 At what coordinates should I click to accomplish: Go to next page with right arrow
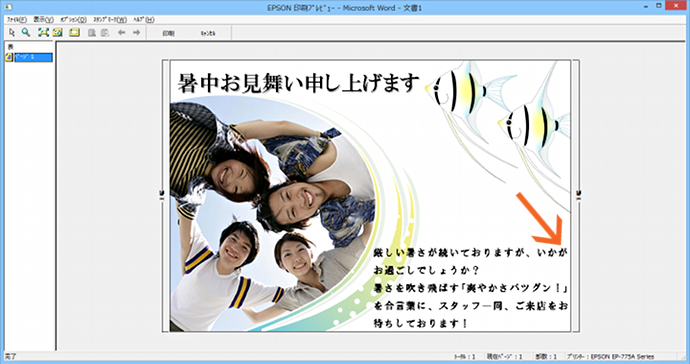[136, 33]
